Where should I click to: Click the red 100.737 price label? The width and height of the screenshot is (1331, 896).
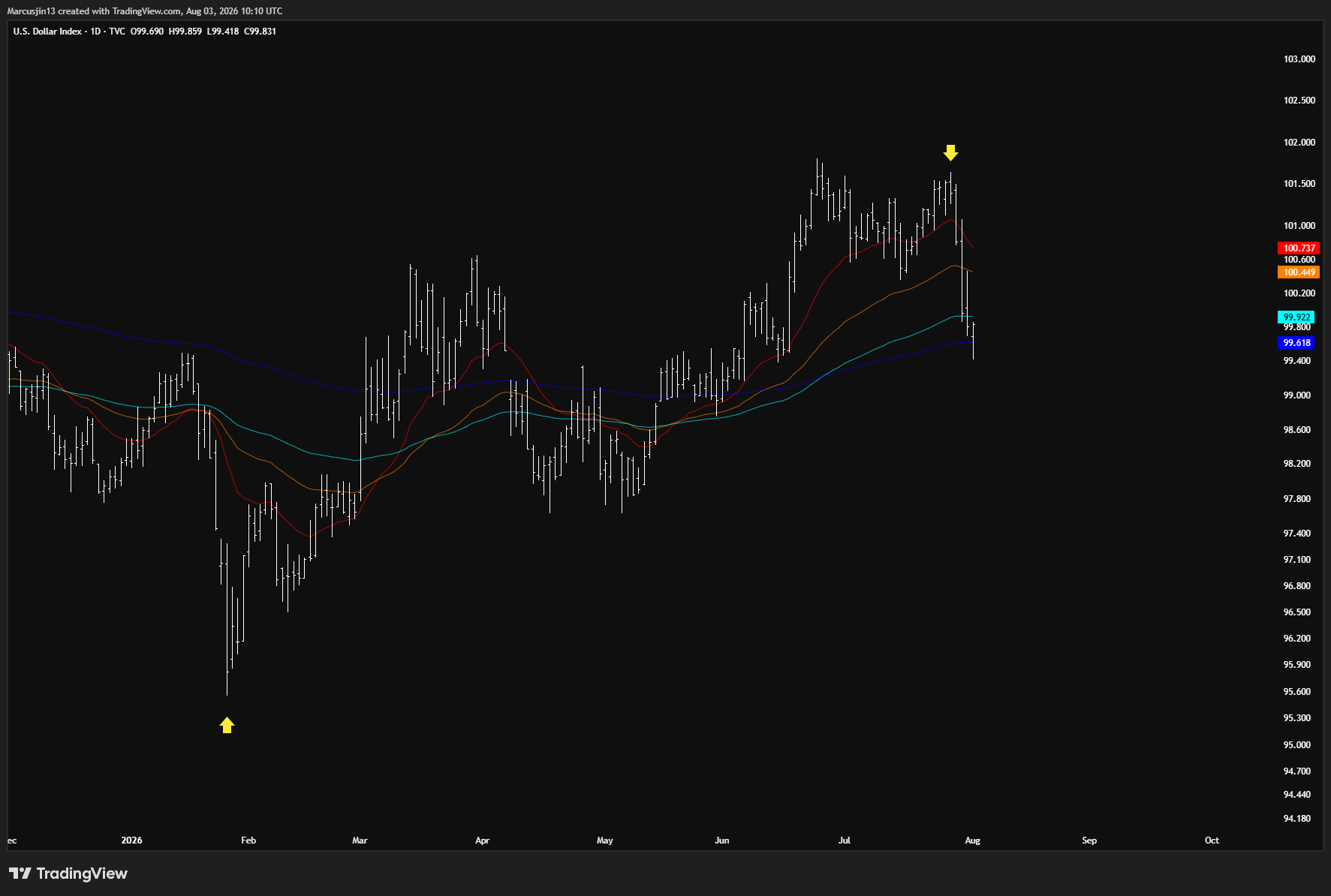(1299, 248)
